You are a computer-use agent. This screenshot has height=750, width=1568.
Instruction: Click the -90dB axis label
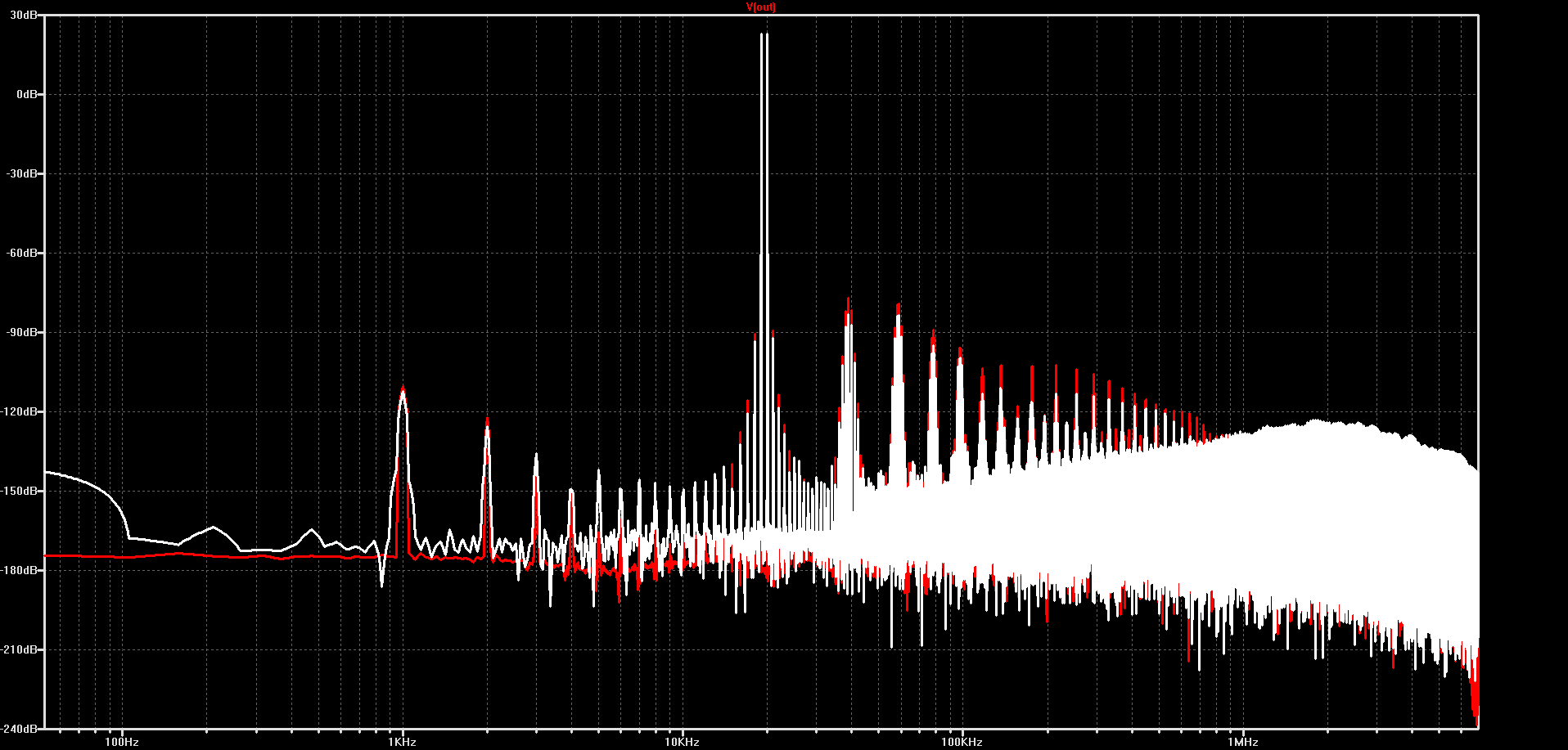[x=21, y=333]
